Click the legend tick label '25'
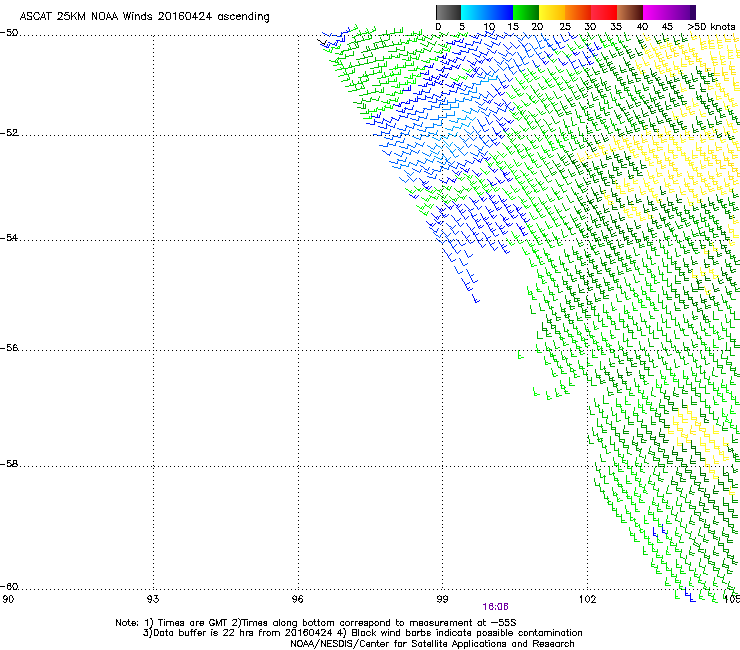 (x=565, y=27)
